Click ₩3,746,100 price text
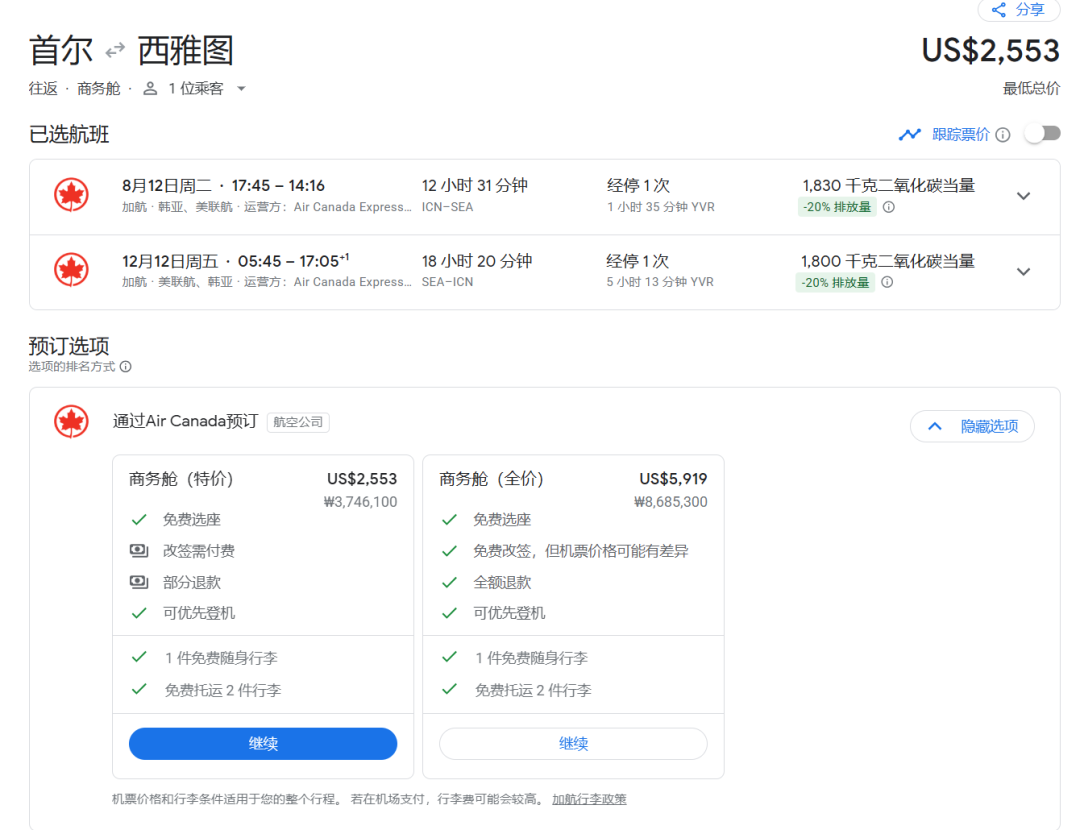1080x830 pixels. click(360, 502)
